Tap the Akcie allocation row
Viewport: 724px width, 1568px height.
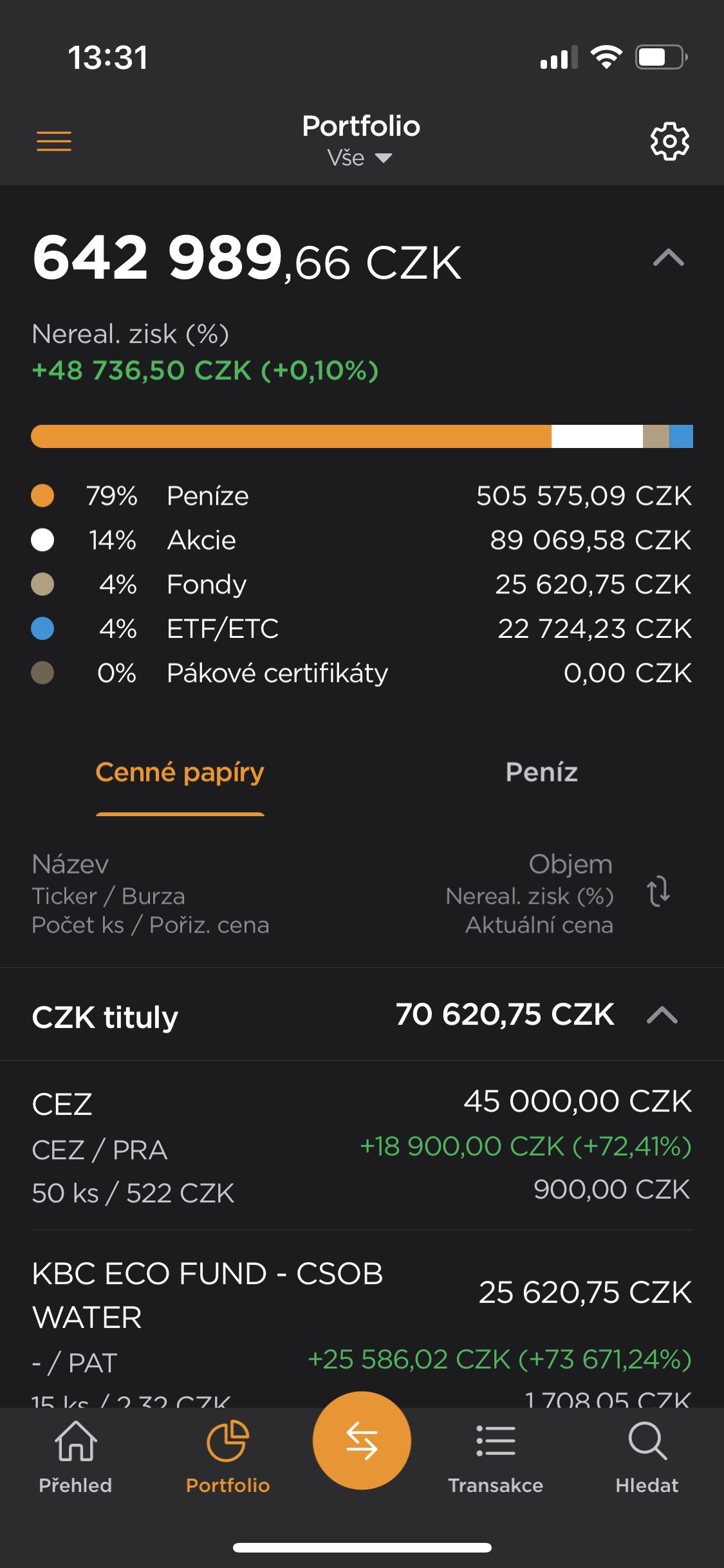tap(362, 540)
